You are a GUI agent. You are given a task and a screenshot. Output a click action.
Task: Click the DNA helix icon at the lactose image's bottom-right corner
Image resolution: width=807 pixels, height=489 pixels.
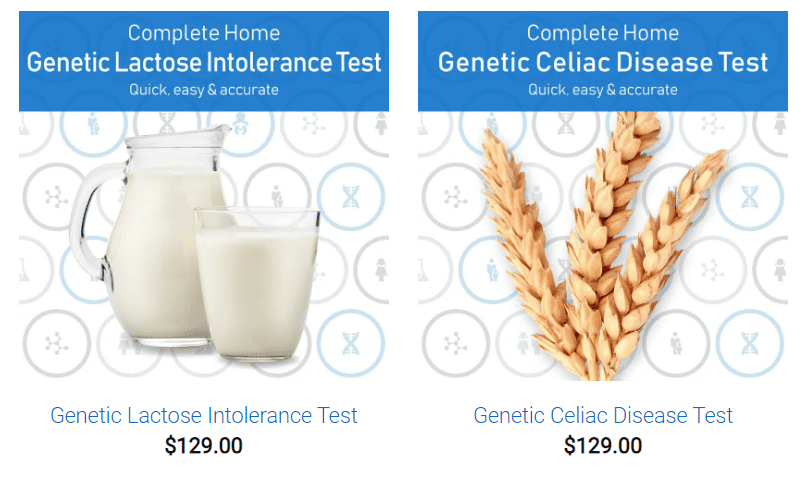(350, 343)
